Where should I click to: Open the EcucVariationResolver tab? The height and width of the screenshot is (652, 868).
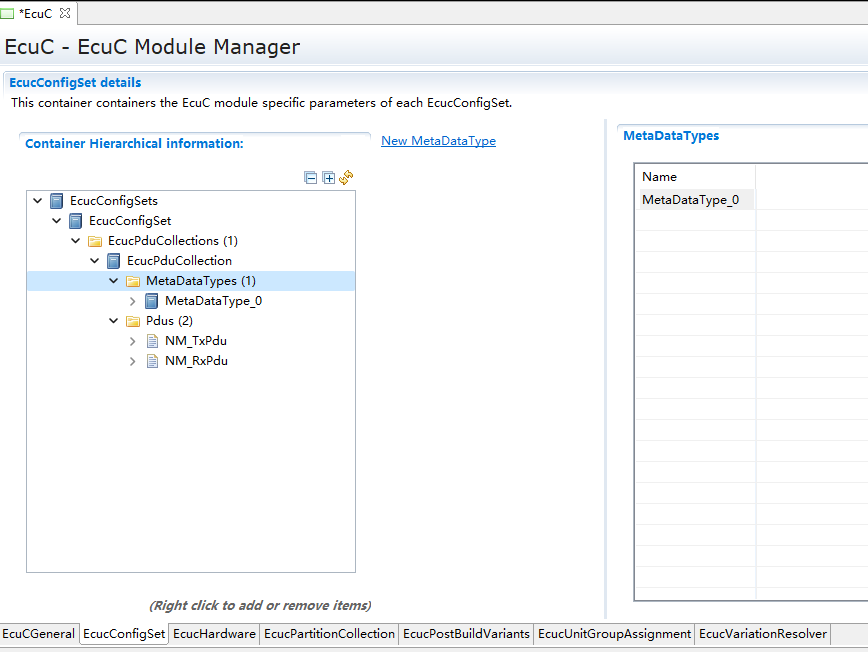[x=762, y=634]
